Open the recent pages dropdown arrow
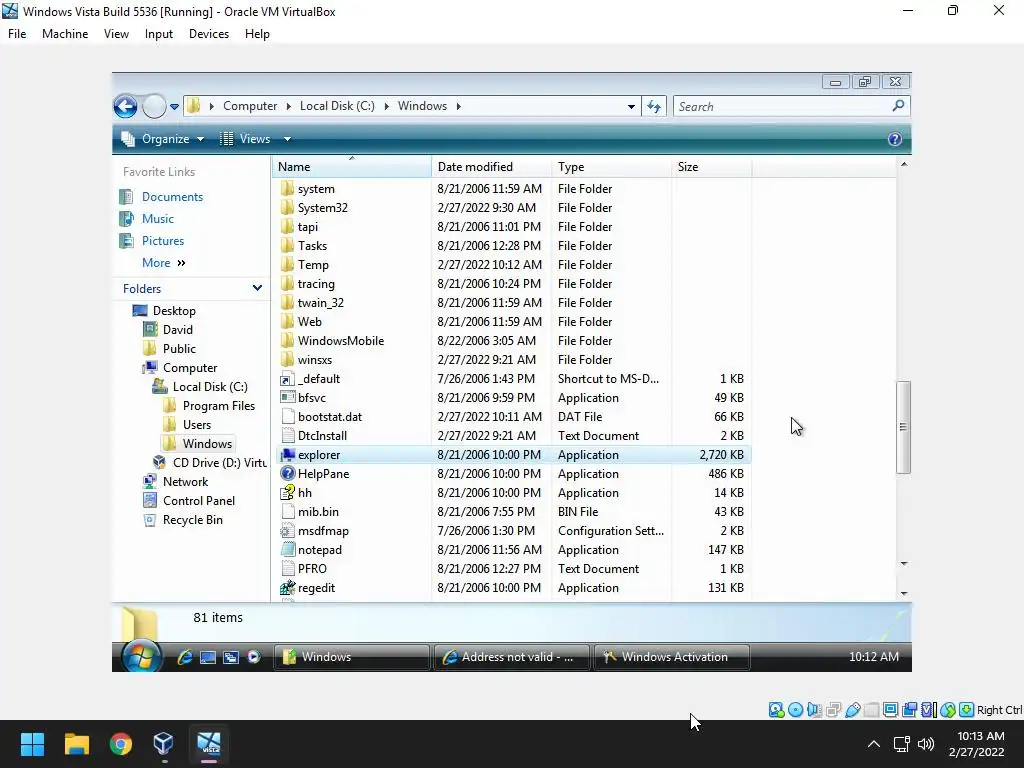 (174, 106)
